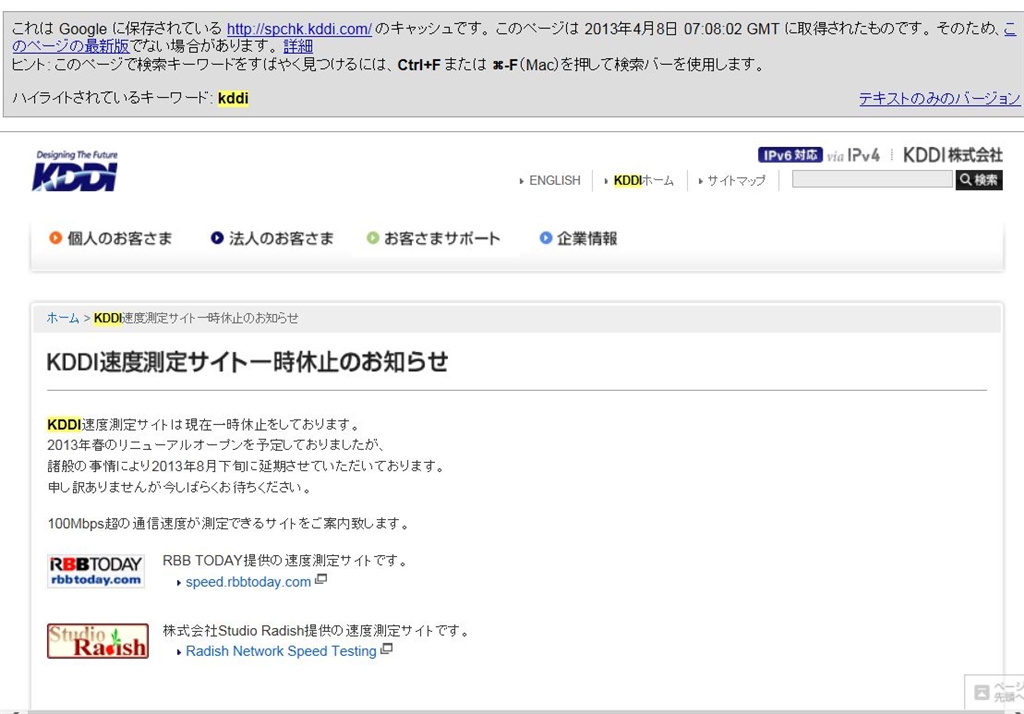Switch site to ENGLISH
The width and height of the screenshot is (1024, 714).
pyautogui.click(x=554, y=180)
